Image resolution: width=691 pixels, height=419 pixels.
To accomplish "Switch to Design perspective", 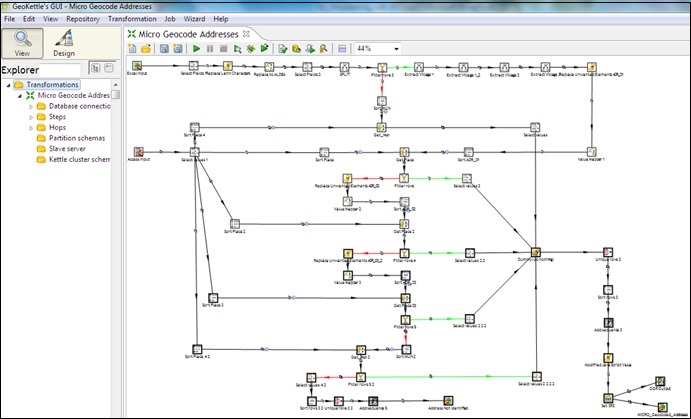I will point(64,40).
